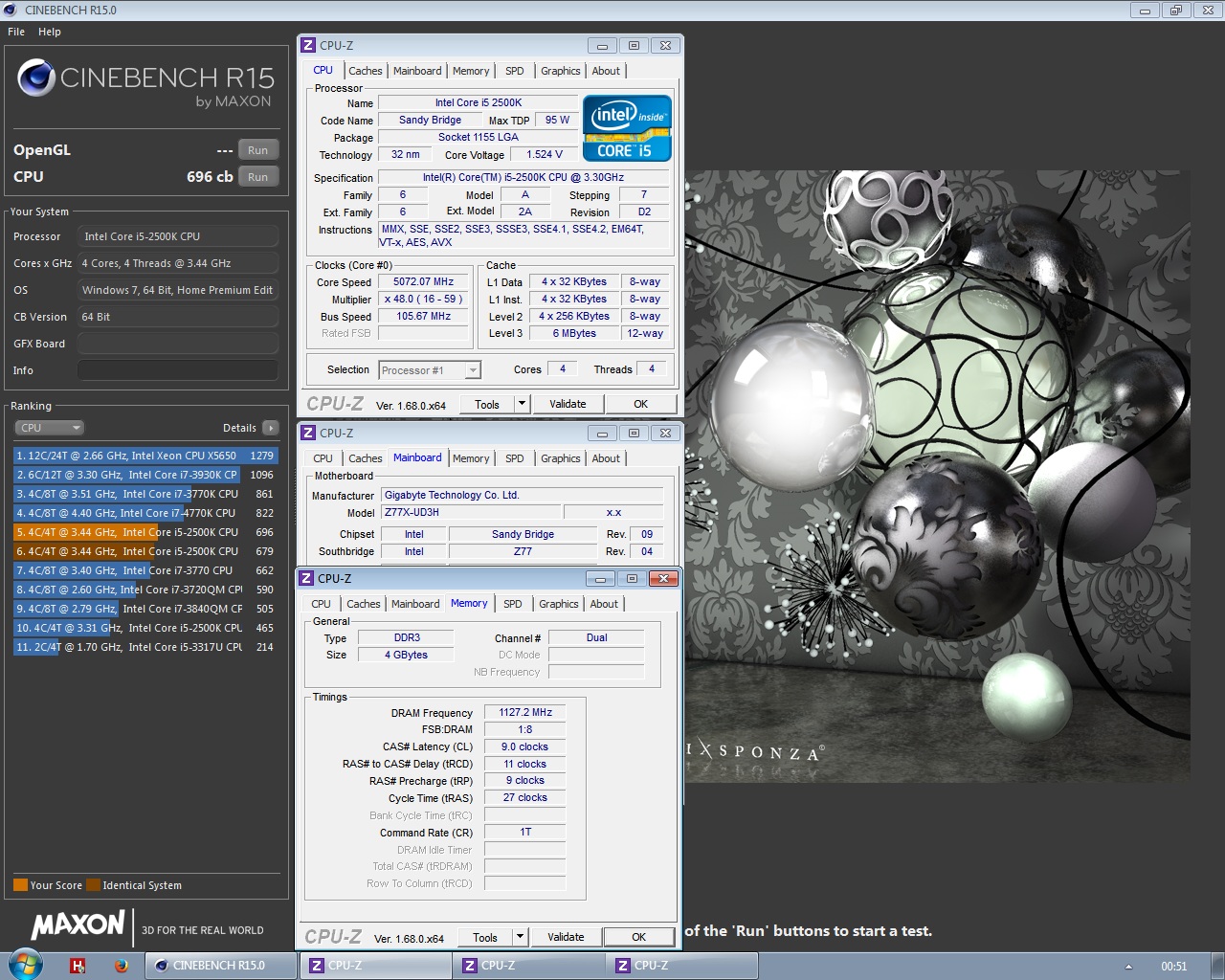Select ranking row 2 Core i7-3930K
This screenshot has height=980, width=1225.
145,475
